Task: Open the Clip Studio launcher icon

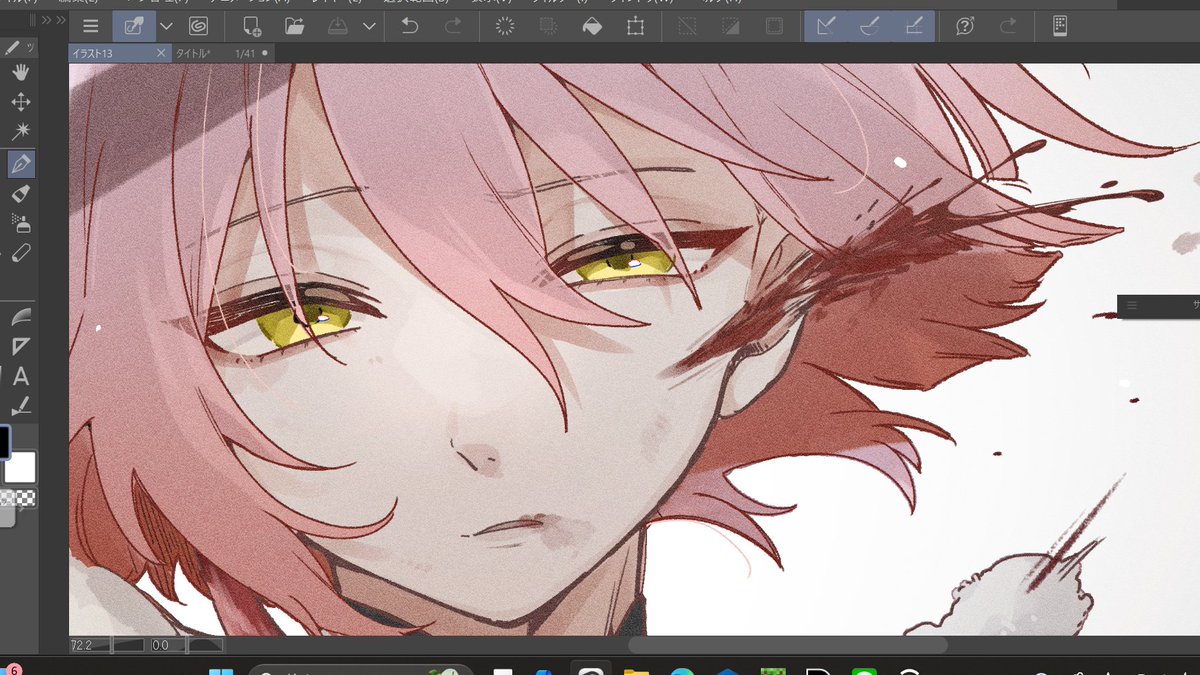Action: [x=198, y=26]
